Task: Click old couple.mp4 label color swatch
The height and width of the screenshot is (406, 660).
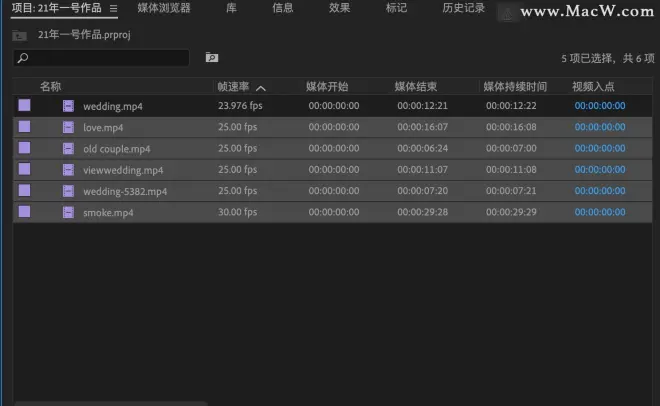Action: coord(24,148)
